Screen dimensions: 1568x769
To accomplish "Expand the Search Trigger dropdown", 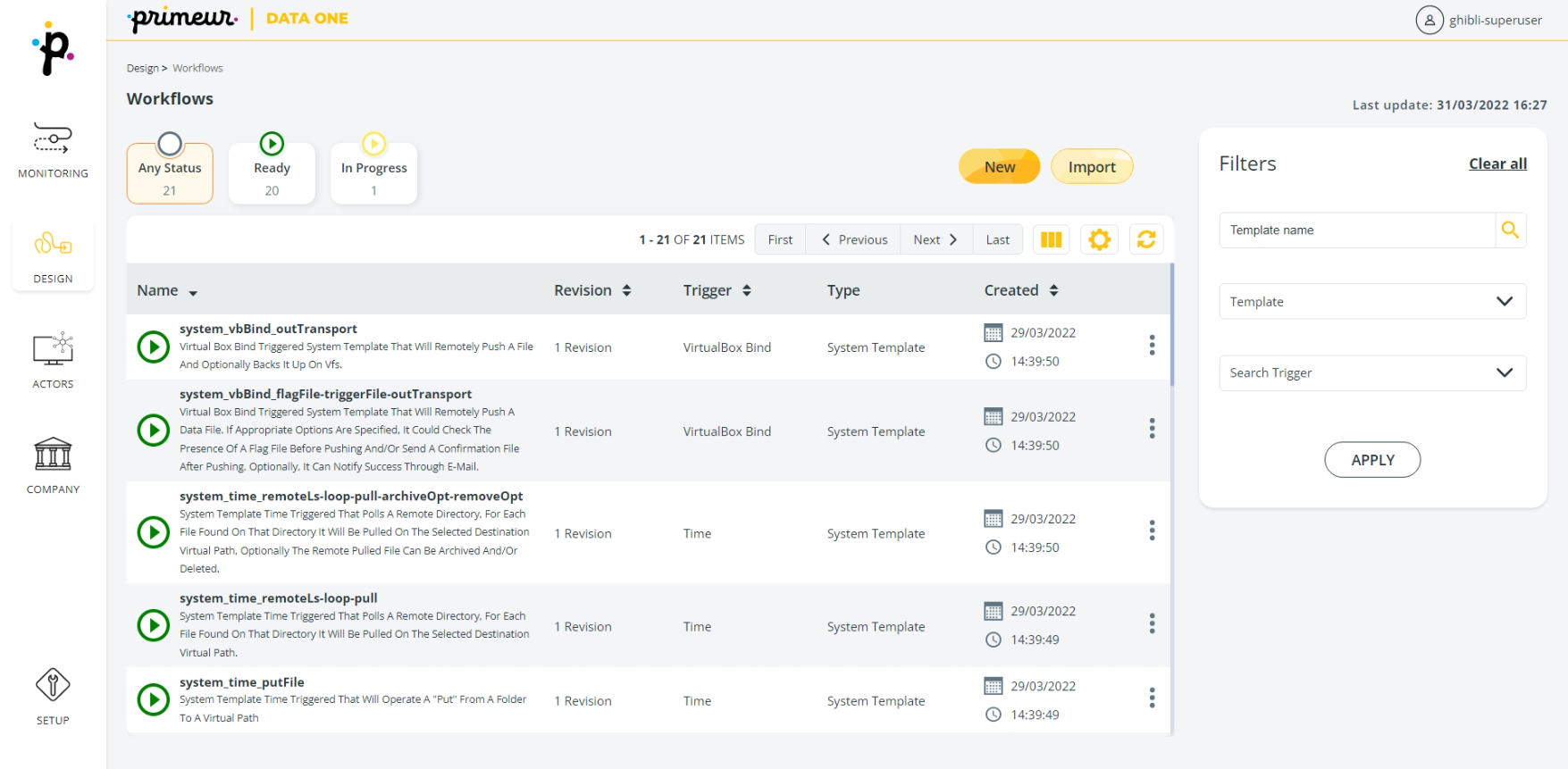I will 1372,372.
